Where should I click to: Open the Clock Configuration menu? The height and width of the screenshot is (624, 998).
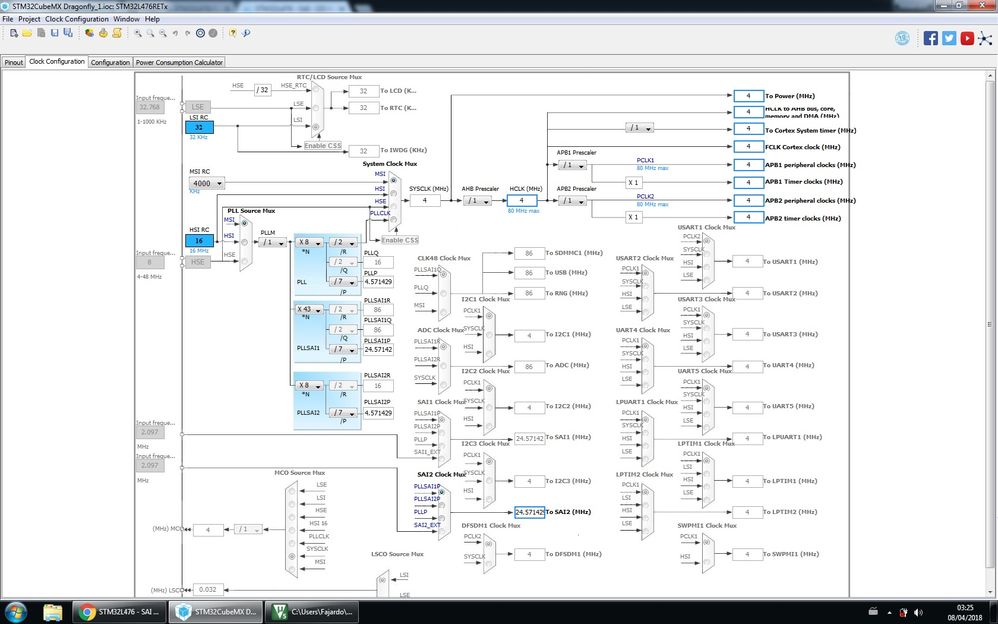click(x=77, y=19)
